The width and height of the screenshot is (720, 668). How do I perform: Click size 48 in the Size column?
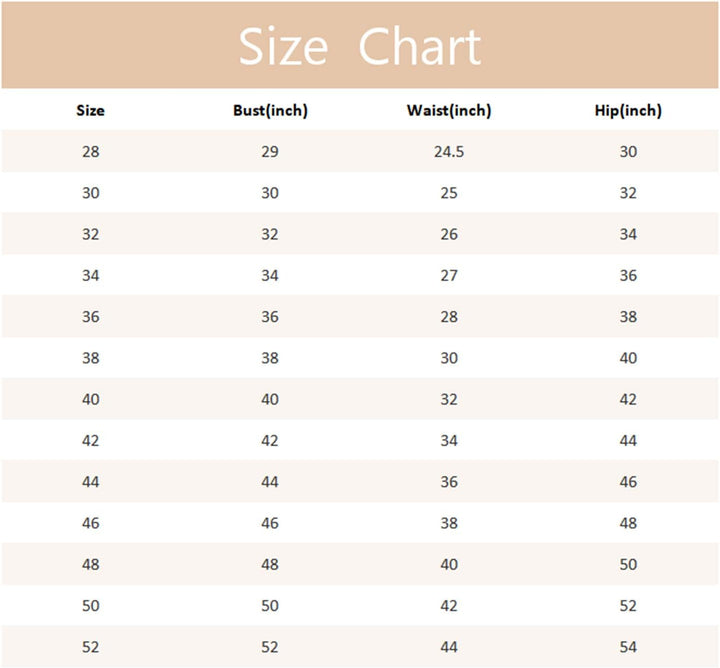click(x=91, y=564)
